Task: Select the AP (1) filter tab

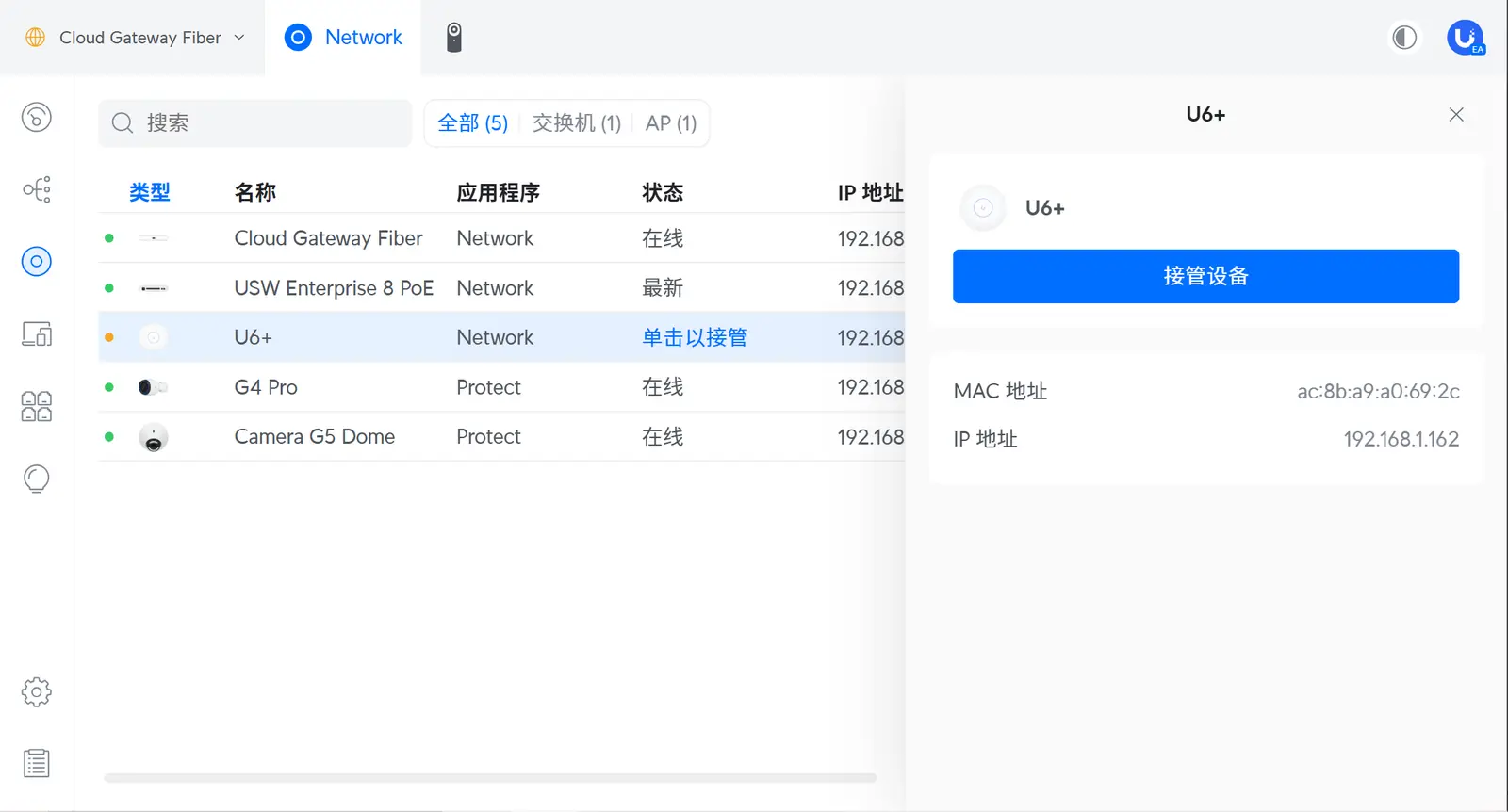Action: click(x=671, y=123)
